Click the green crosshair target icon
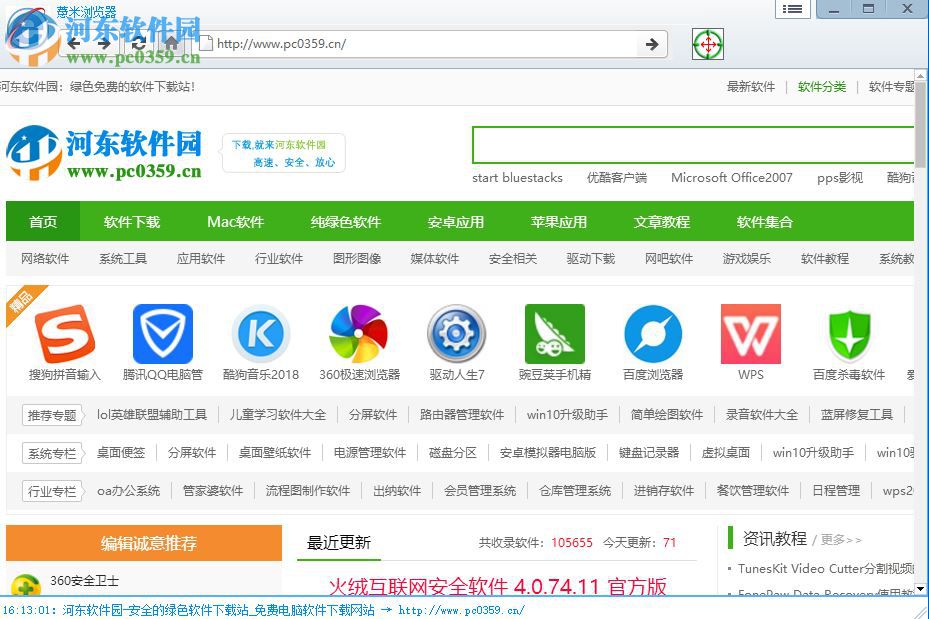Viewport: 929px width, 619px height. [708, 44]
